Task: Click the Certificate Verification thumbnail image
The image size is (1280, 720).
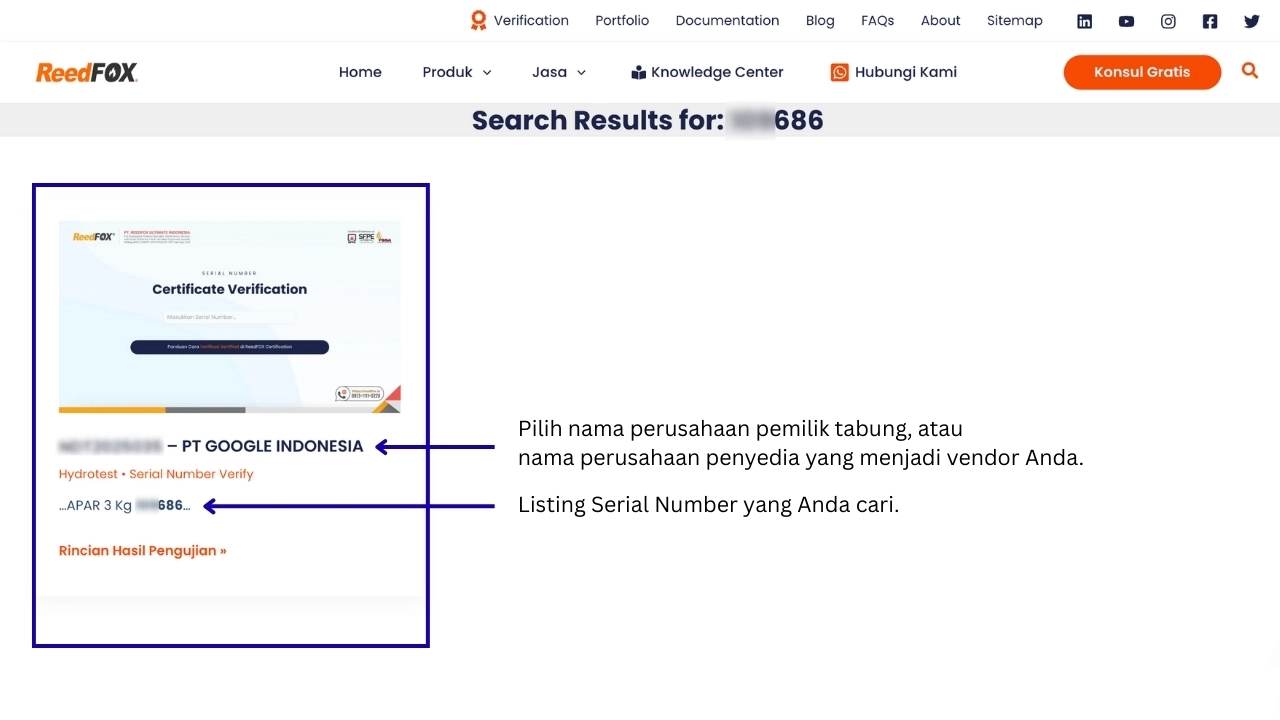Action: 230,316
